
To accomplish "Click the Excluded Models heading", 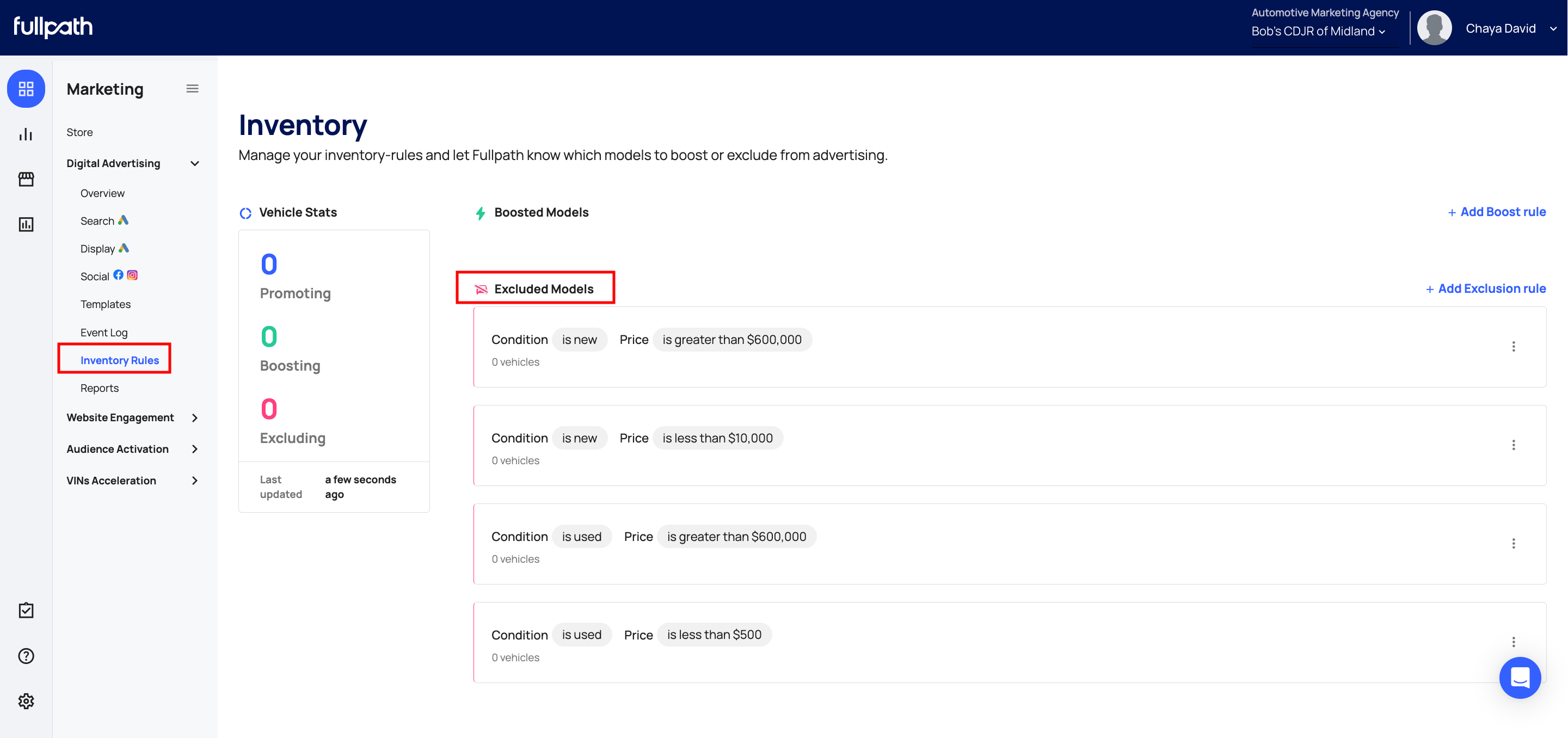I will [x=544, y=288].
